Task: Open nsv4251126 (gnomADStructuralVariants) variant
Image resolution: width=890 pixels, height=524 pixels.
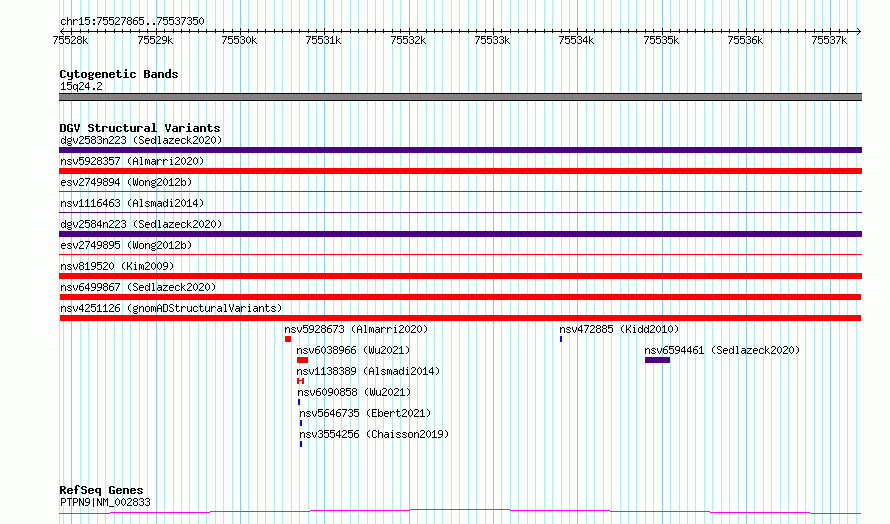Action: (171, 308)
